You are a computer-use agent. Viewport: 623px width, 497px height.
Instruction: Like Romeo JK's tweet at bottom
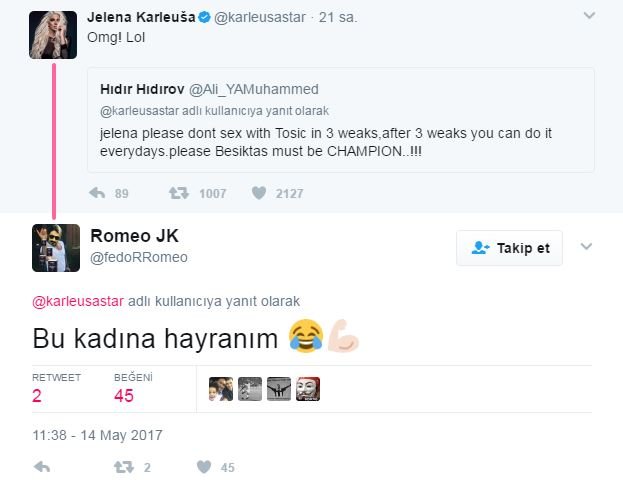(x=204, y=467)
